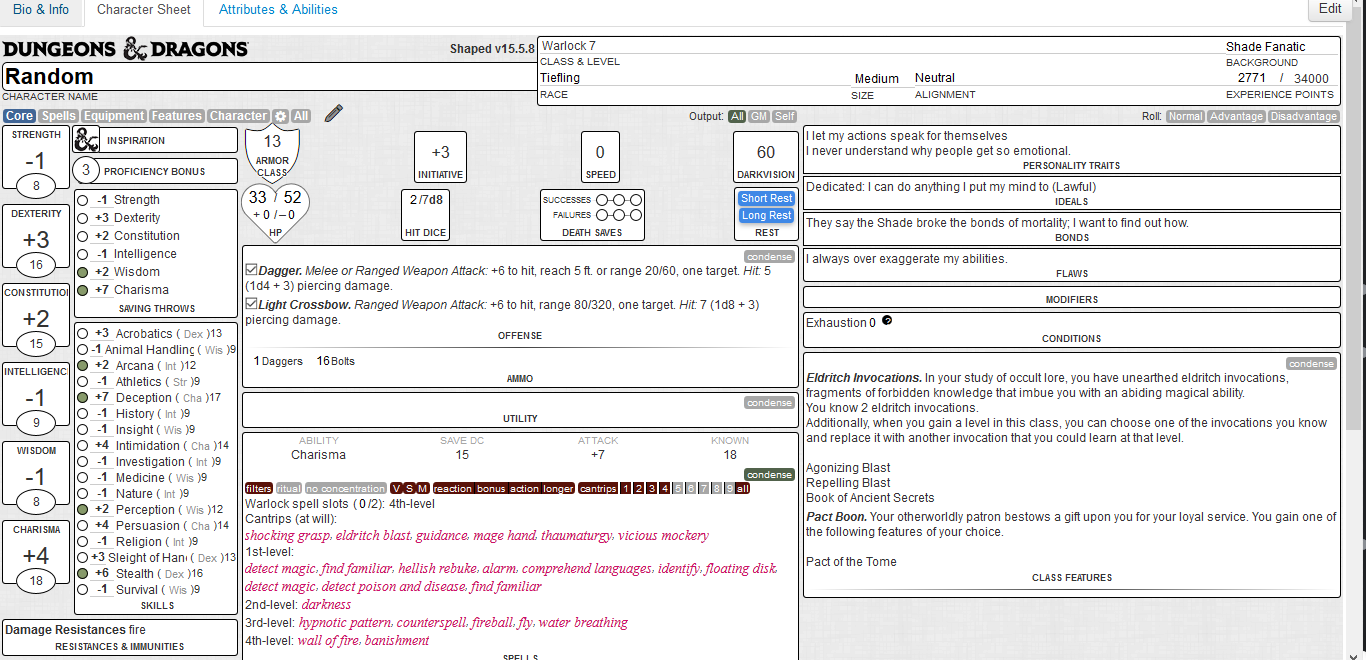Toggle Acrobatics skill proficiency circle
Viewport: 1366px width, 660px height.
(83, 334)
